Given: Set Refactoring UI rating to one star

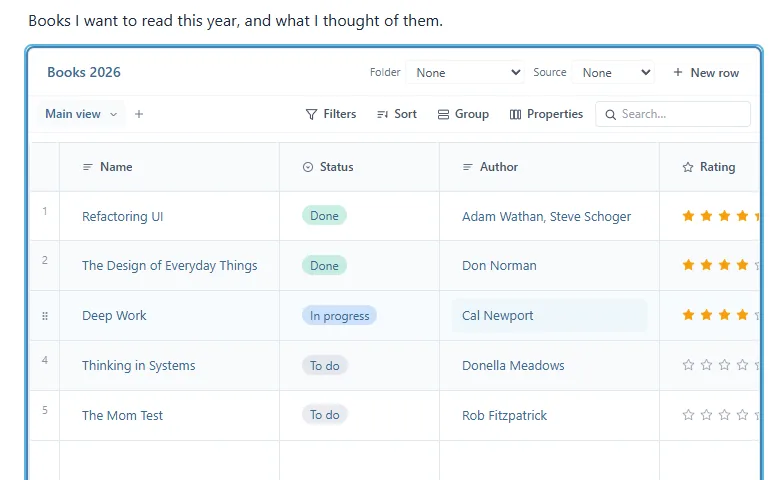Looking at the screenshot, I should (x=688, y=215).
